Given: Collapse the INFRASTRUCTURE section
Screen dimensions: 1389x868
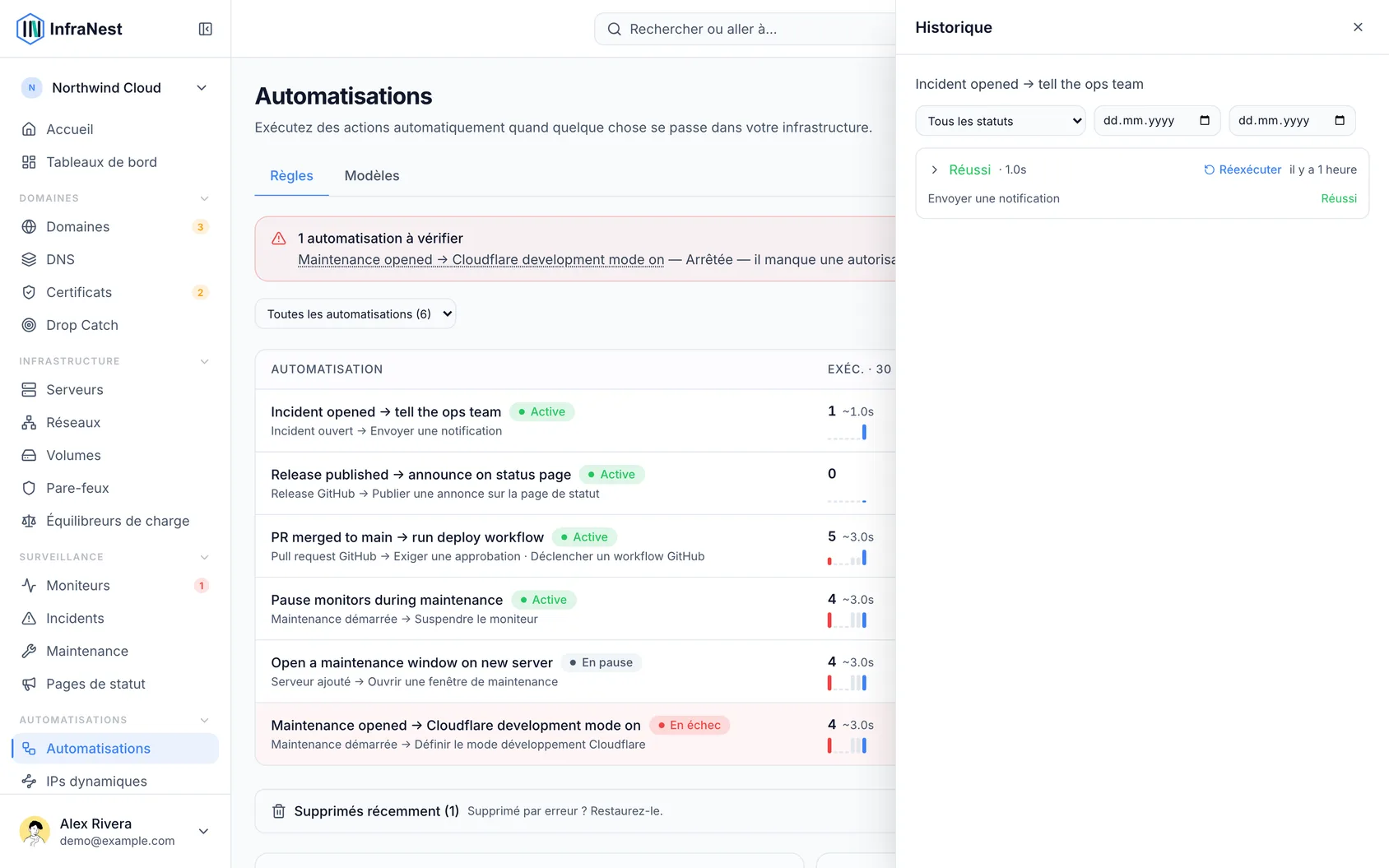Looking at the screenshot, I should pos(204,361).
